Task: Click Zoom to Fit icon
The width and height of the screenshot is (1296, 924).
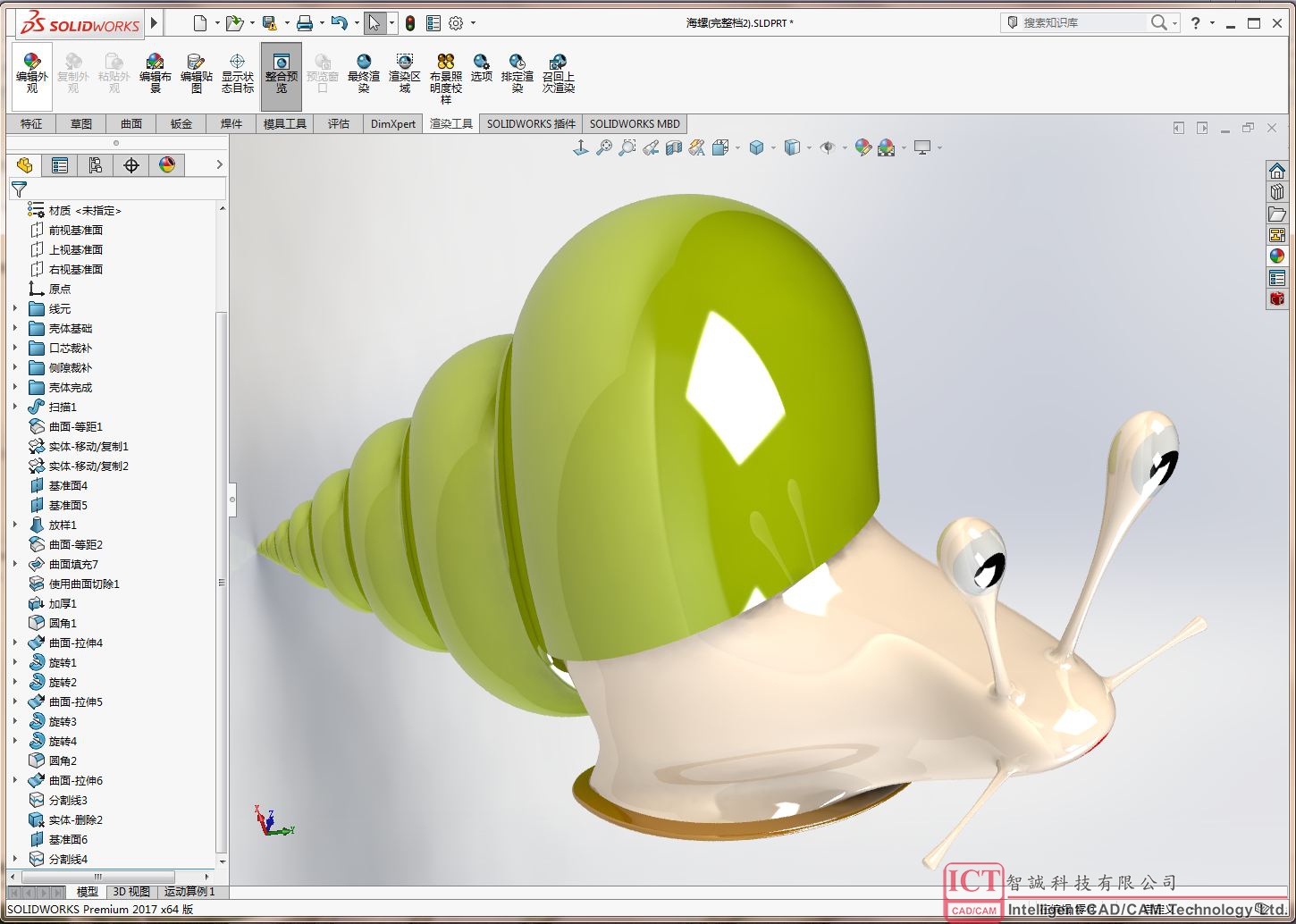Action: pos(604,147)
